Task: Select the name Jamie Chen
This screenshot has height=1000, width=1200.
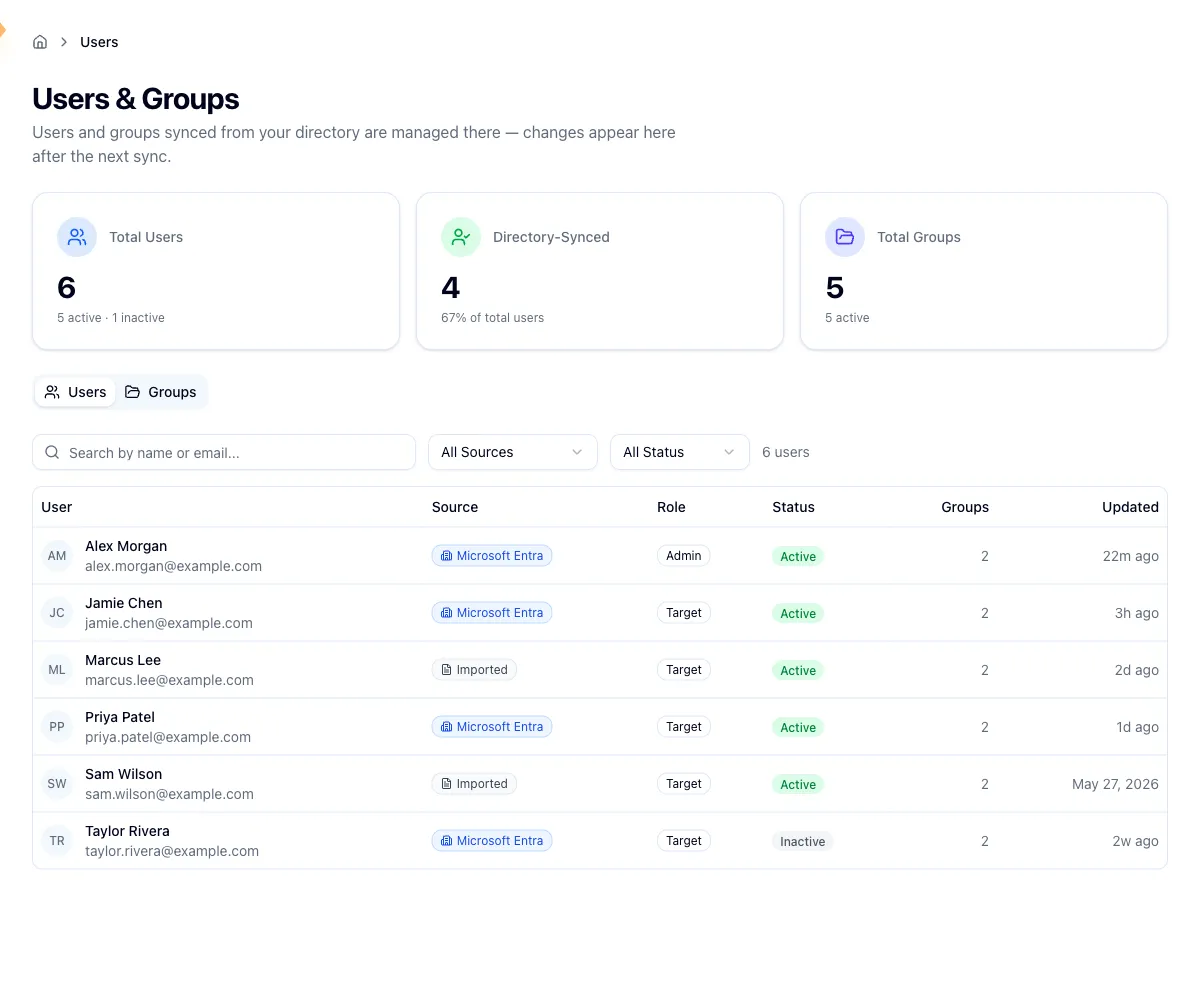Action: [124, 603]
